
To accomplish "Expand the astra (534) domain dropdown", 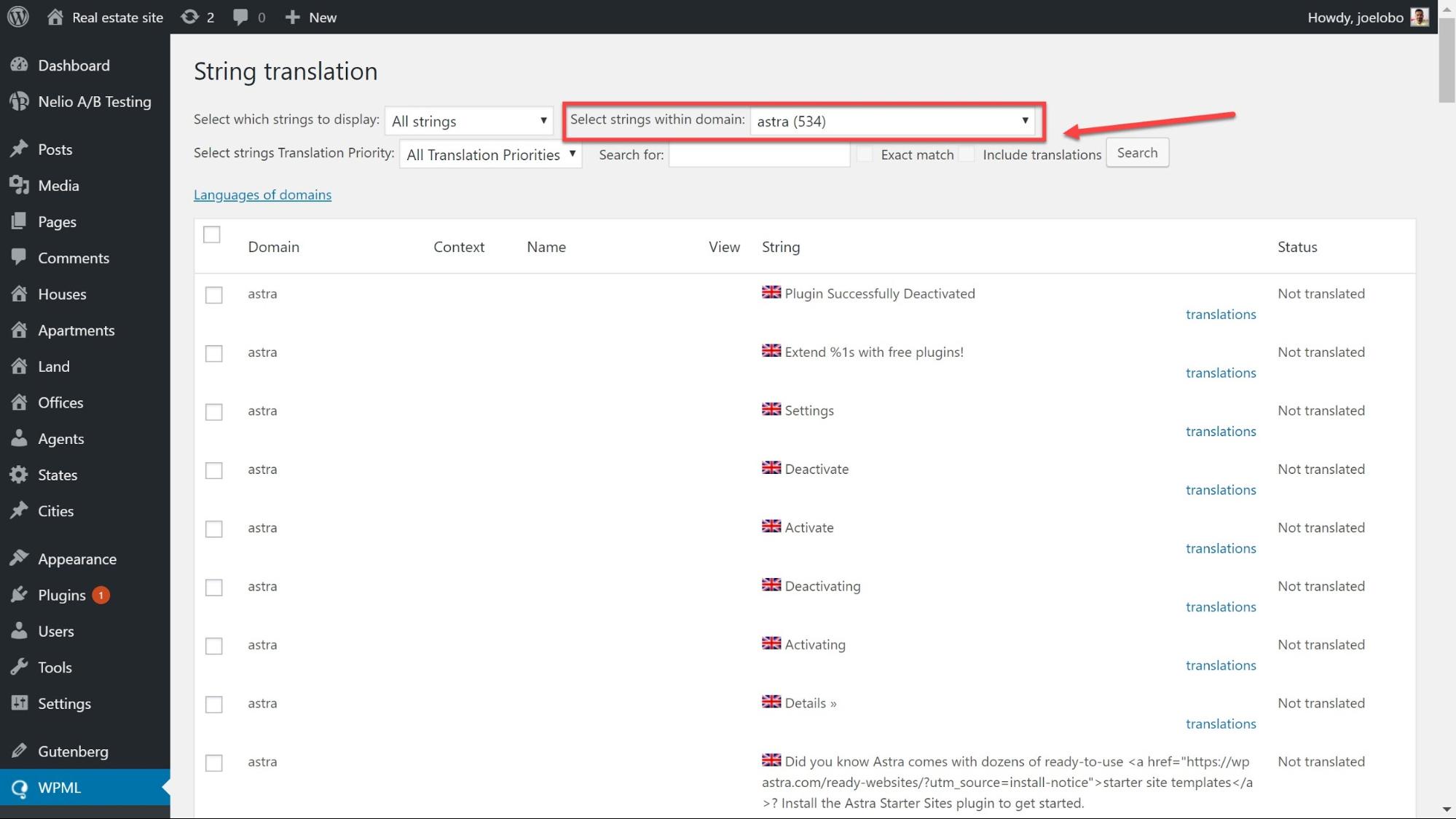I will (x=892, y=121).
